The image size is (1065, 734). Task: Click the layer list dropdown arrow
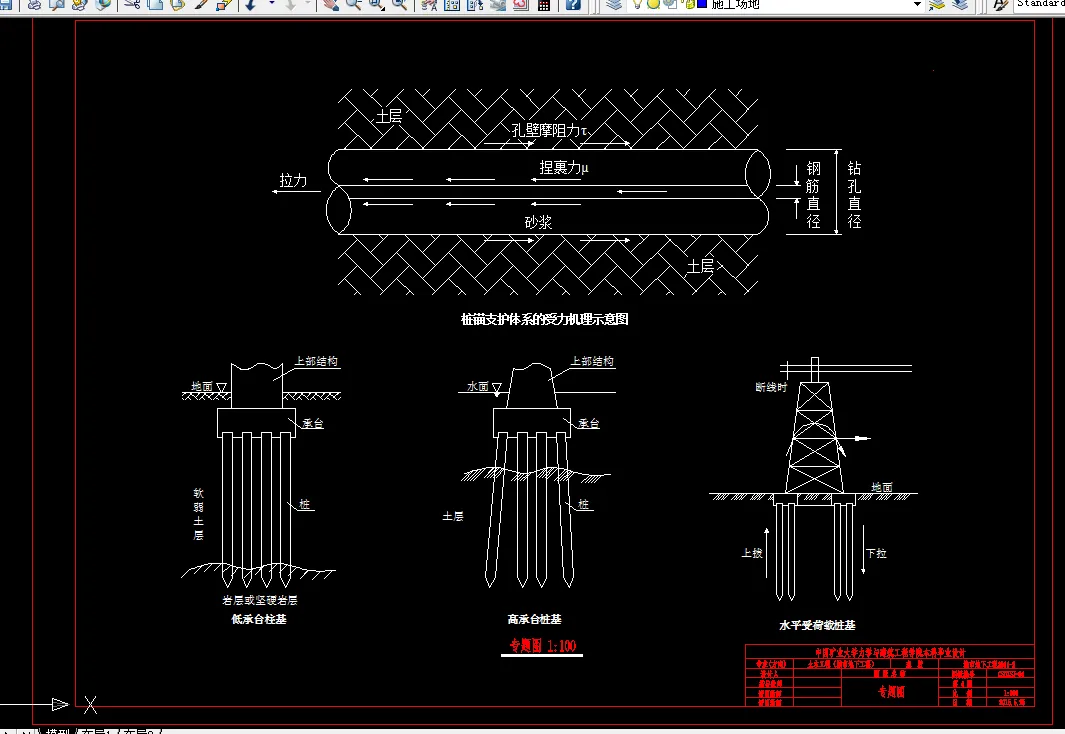tap(917, 4)
